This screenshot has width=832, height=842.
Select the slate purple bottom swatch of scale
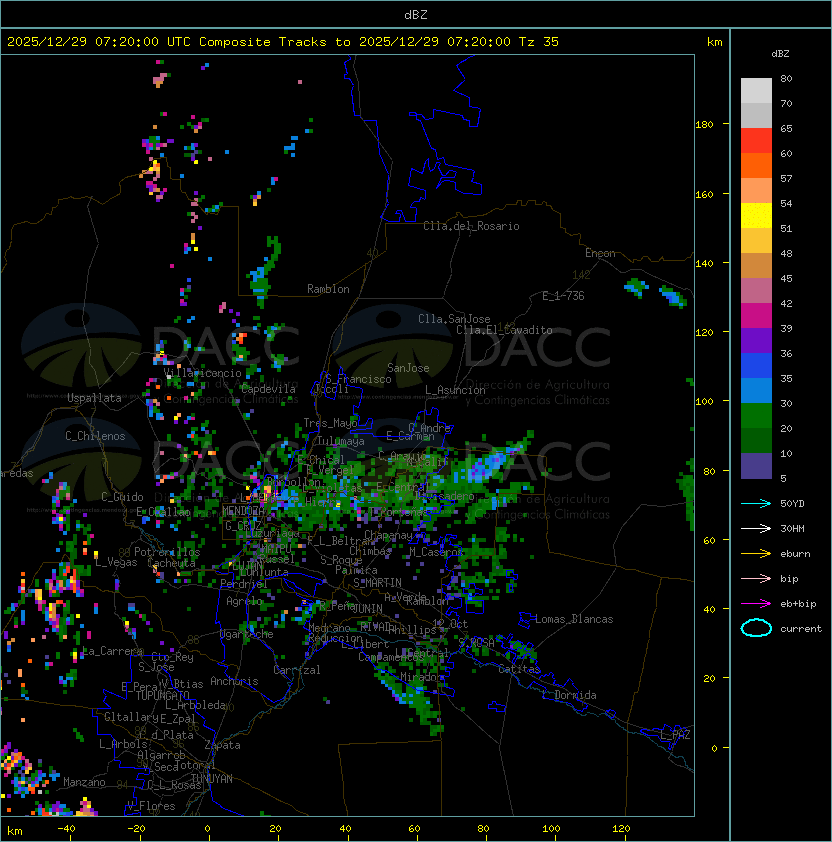point(756,466)
